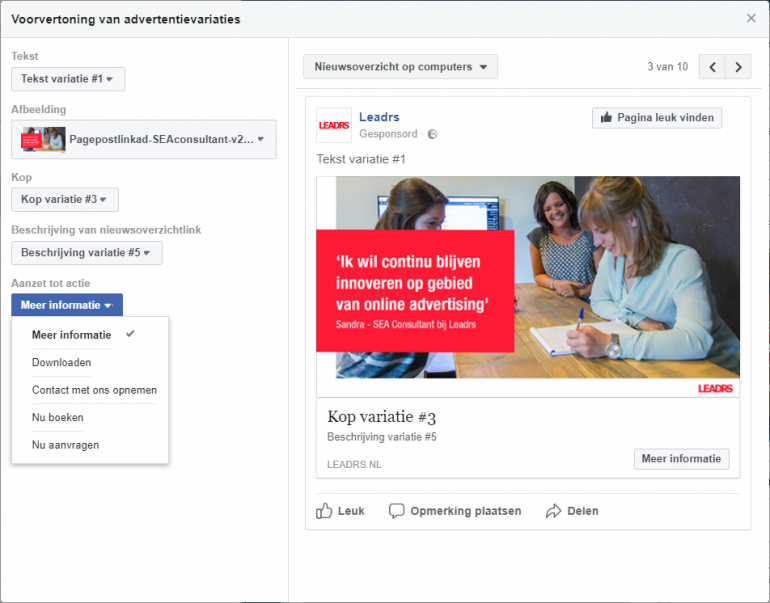Open the Kop variatie #3 dropdown
The image size is (770, 603).
pyautogui.click(x=65, y=199)
